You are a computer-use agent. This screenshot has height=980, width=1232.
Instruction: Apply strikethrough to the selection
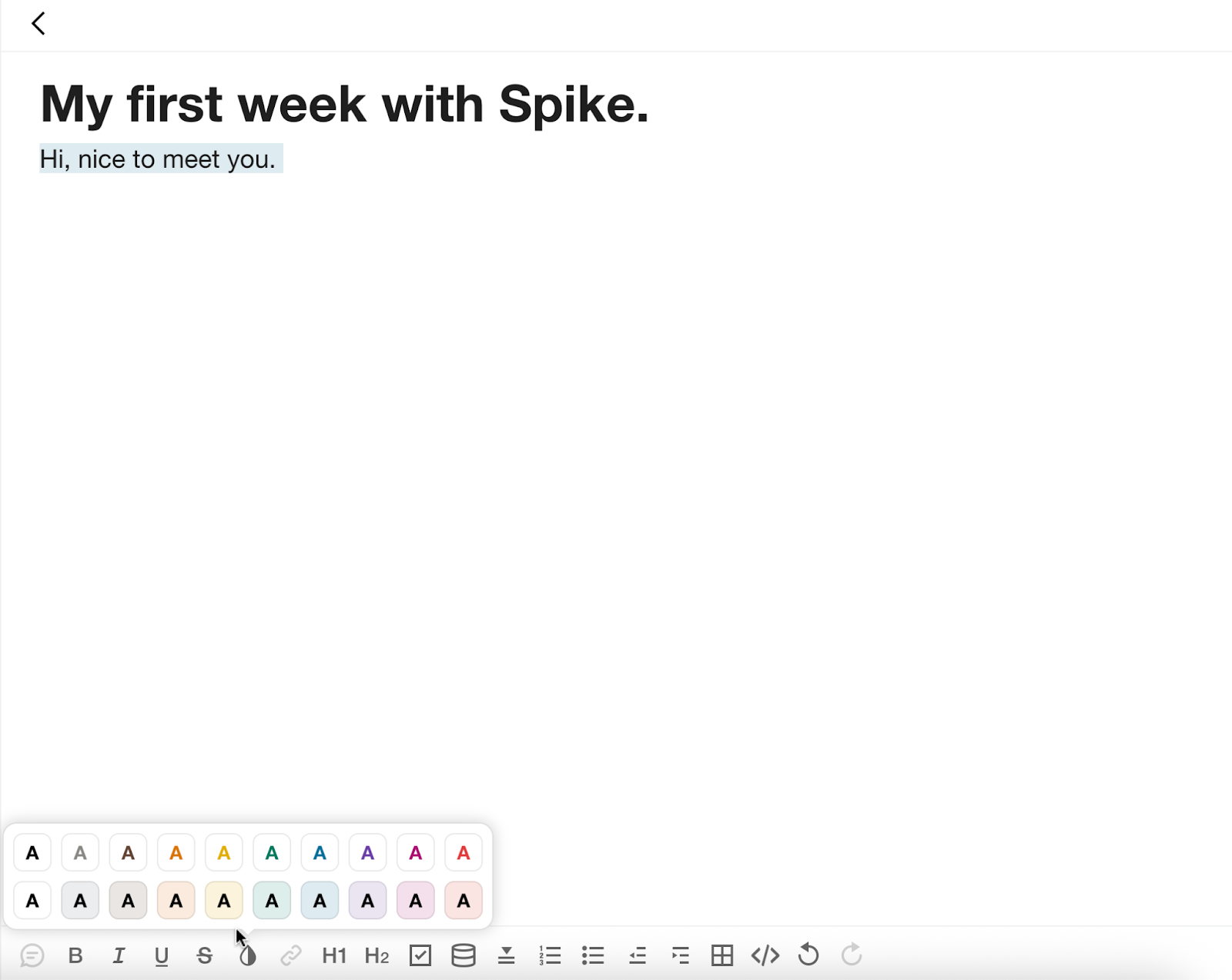point(204,955)
